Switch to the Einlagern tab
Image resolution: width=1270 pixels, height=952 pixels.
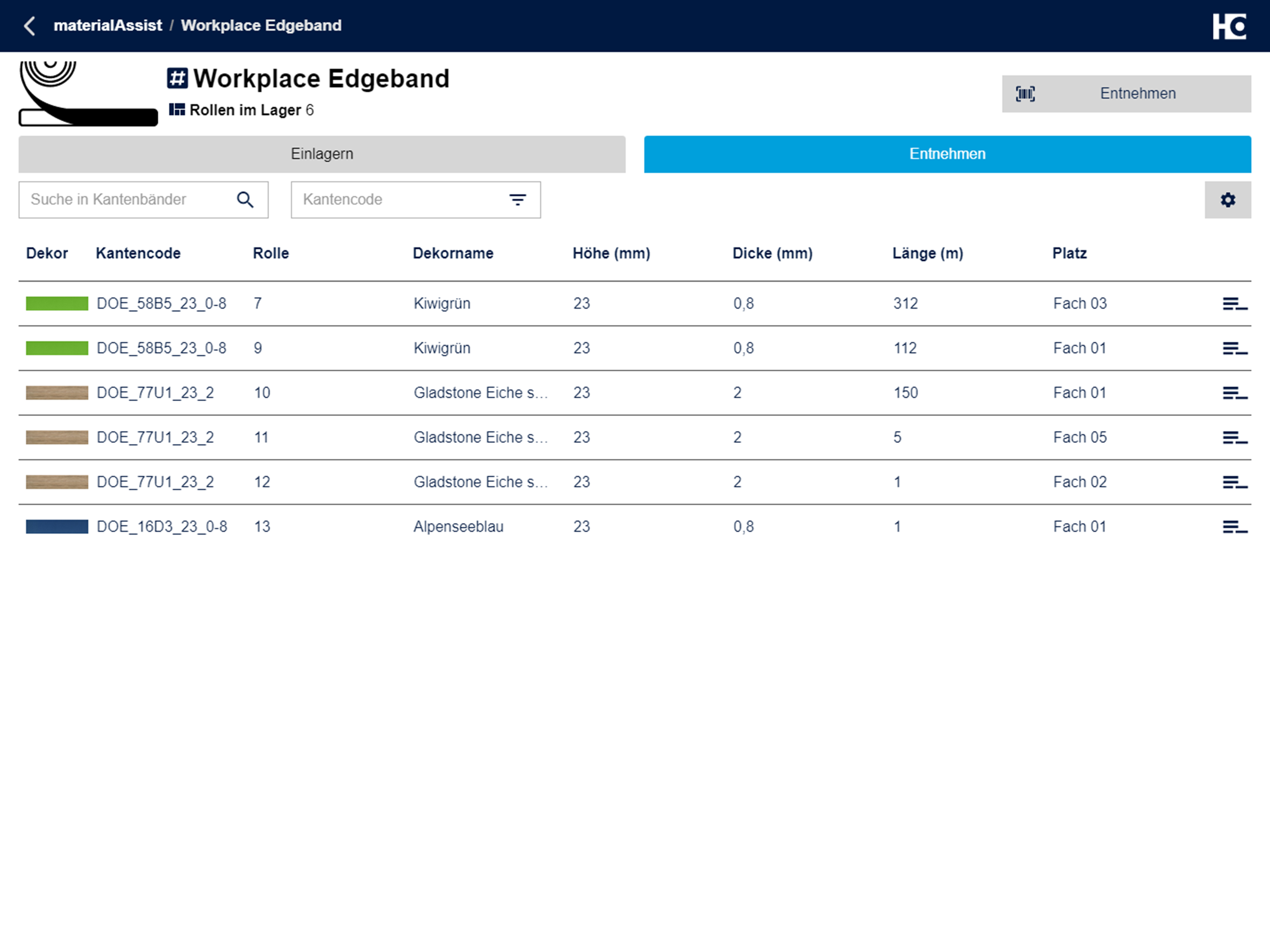pyautogui.click(x=322, y=154)
